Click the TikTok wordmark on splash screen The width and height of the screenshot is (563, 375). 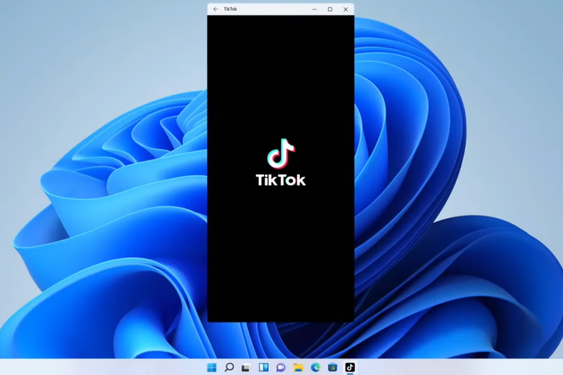pyautogui.click(x=281, y=180)
